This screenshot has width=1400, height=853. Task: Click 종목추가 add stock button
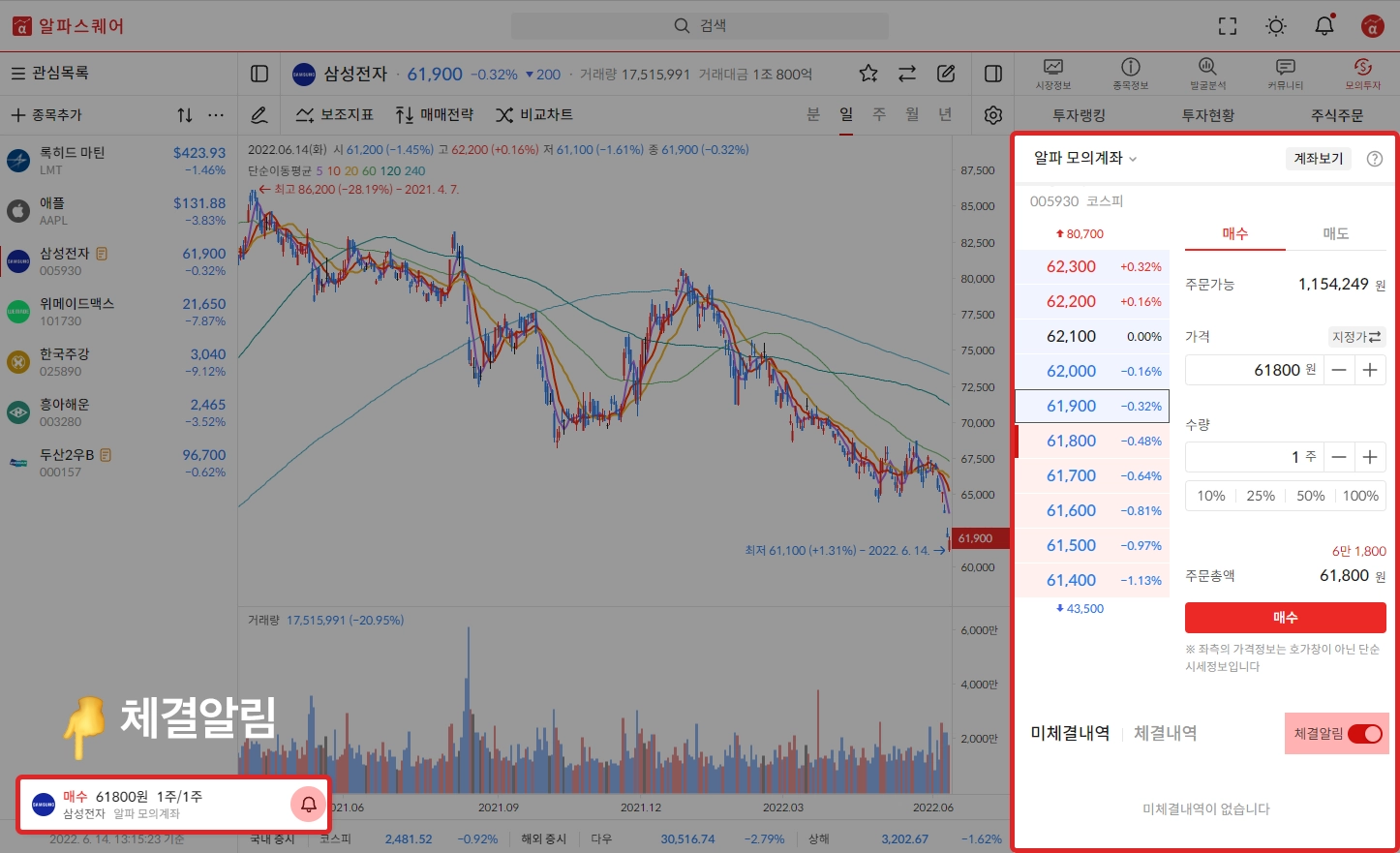coord(46,115)
